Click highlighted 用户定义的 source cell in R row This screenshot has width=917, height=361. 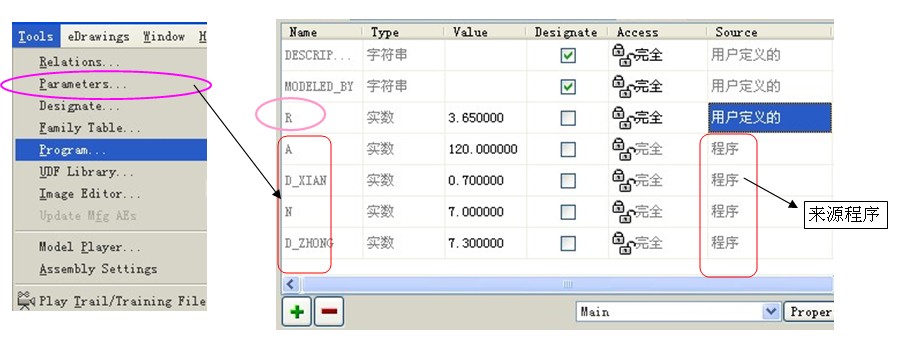point(770,118)
